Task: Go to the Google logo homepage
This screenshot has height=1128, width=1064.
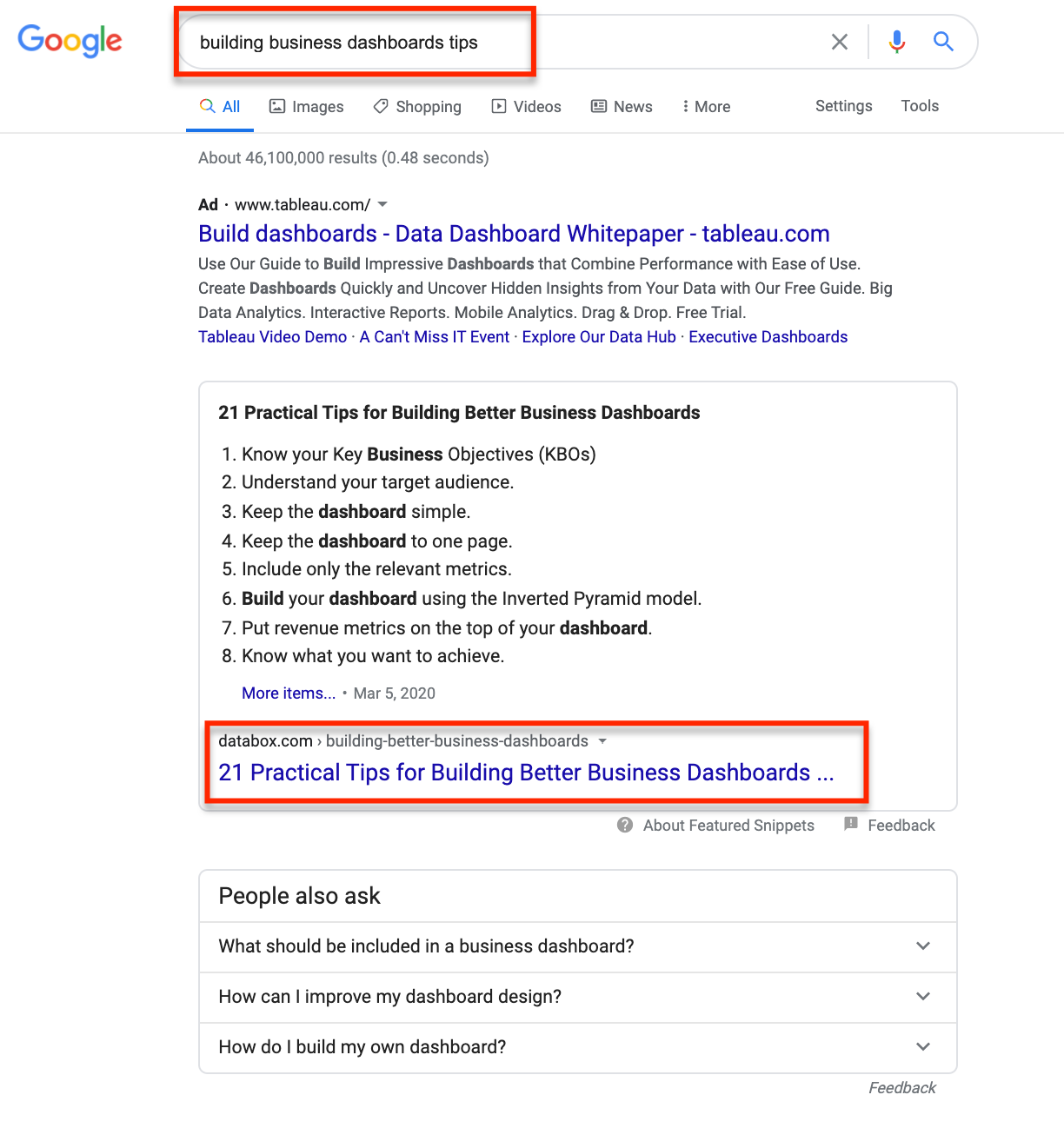Action: pos(70,41)
